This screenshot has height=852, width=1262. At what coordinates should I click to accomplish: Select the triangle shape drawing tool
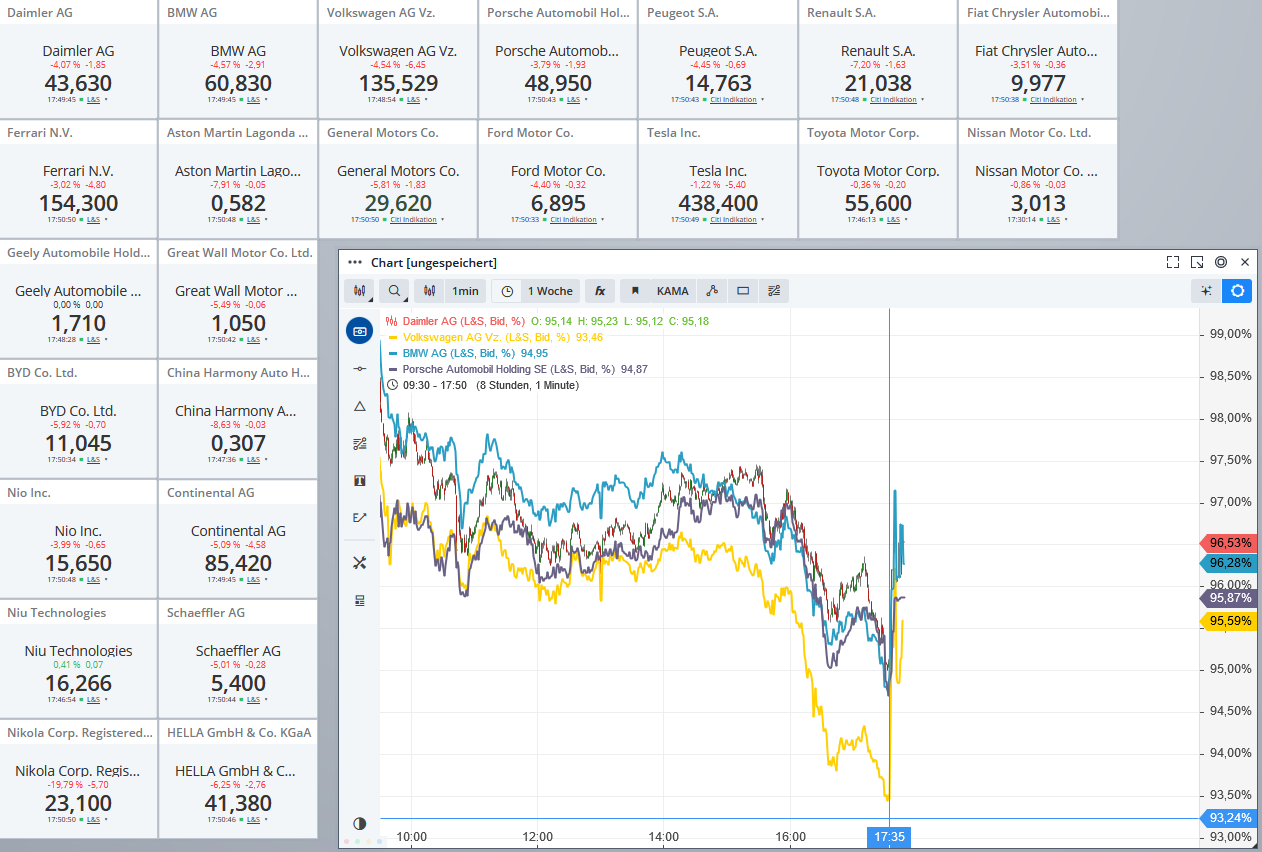click(360, 406)
